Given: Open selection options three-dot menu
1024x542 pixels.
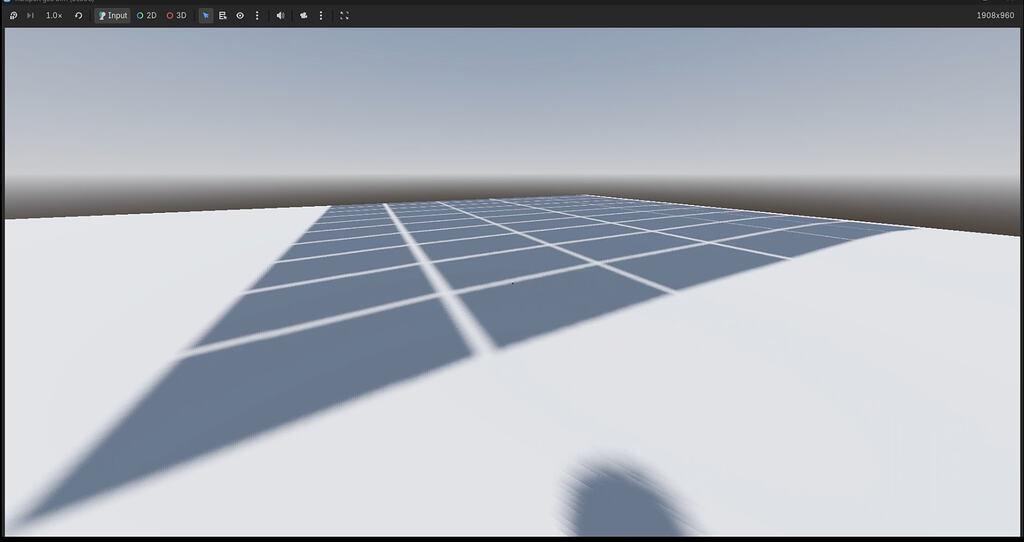Looking at the screenshot, I should [x=257, y=16].
